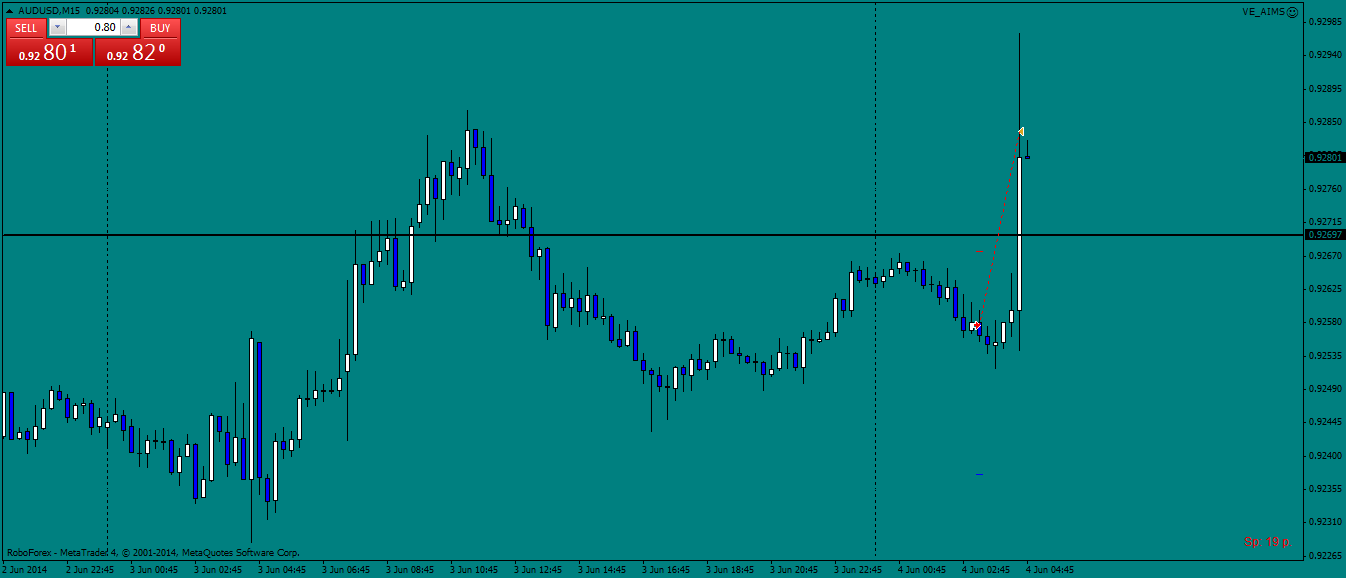Click the 3 Jun 22:45 time label

[x=858, y=570]
